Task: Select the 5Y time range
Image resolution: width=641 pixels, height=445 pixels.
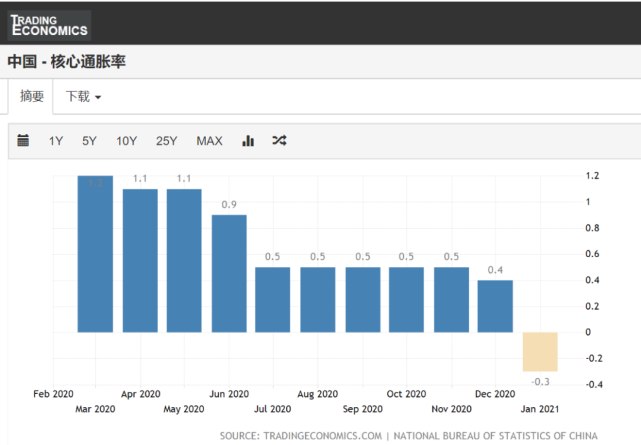Action: click(89, 141)
